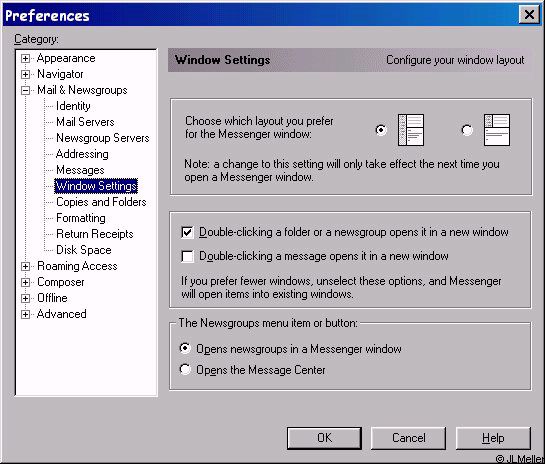Image resolution: width=545 pixels, height=464 pixels.
Task: Click the OK button
Action: (324, 438)
